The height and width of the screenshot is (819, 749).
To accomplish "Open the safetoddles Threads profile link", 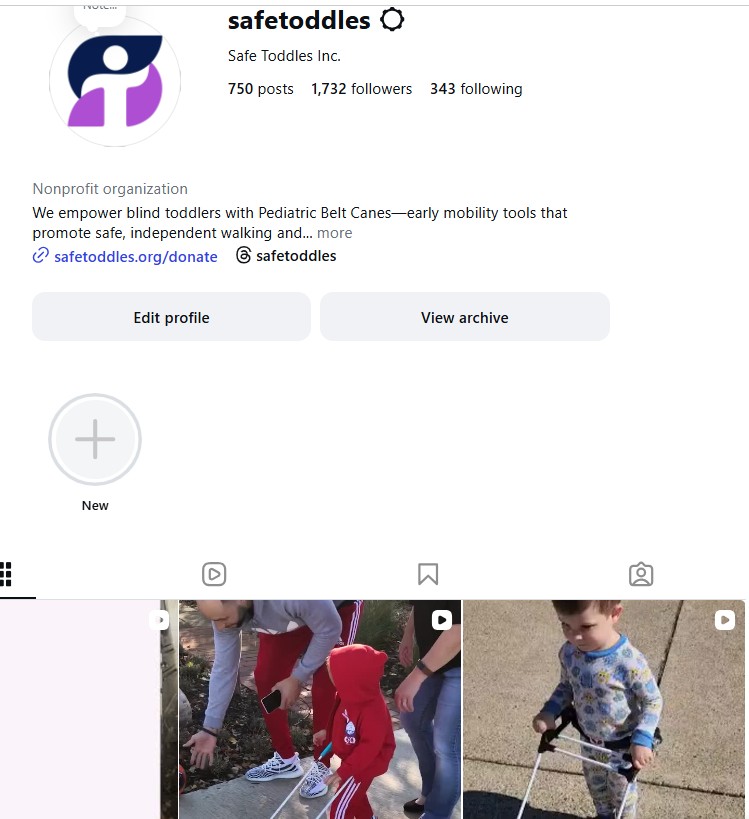I will coord(296,256).
